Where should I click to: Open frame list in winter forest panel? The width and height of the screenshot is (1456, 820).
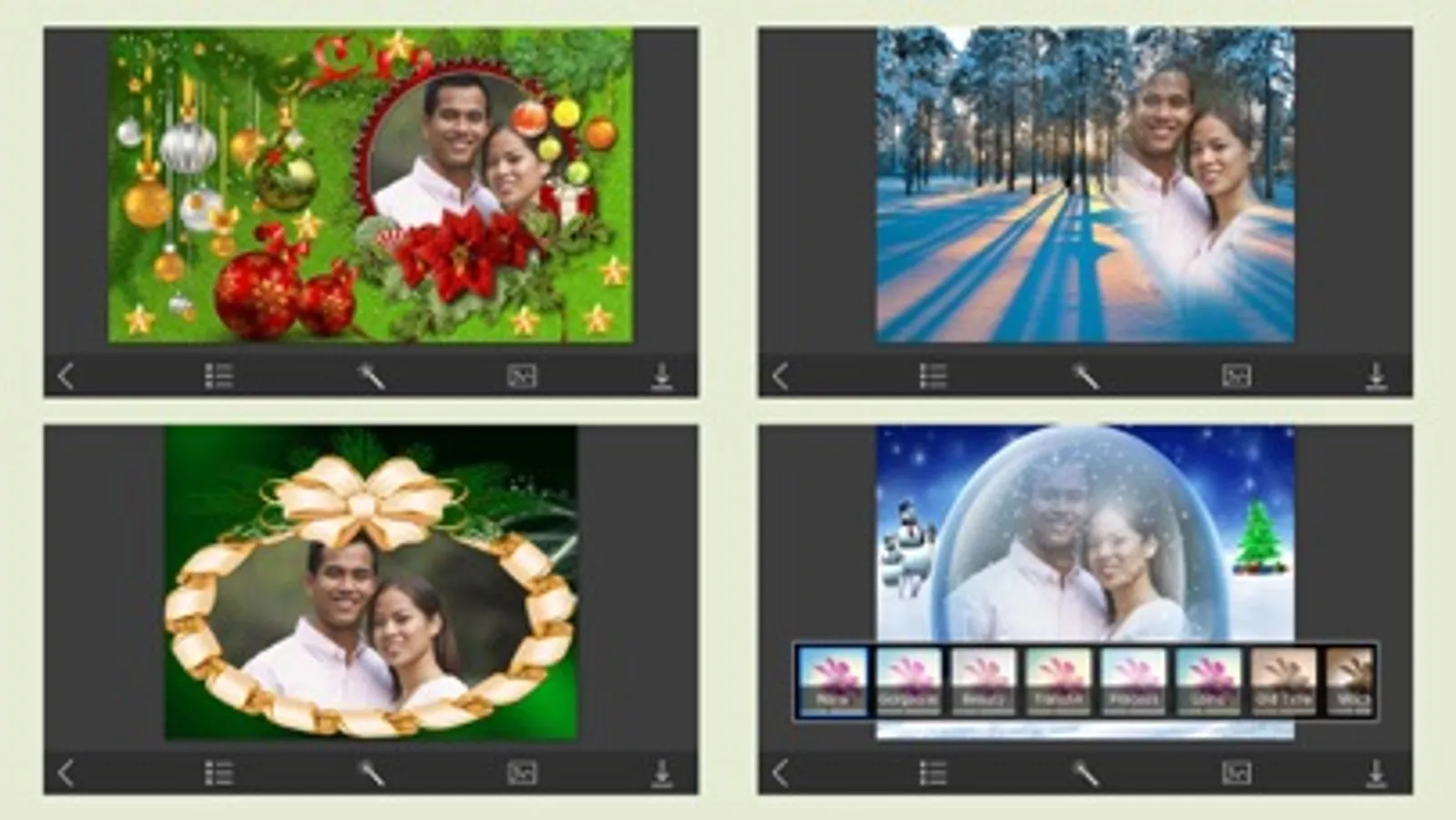933,375
